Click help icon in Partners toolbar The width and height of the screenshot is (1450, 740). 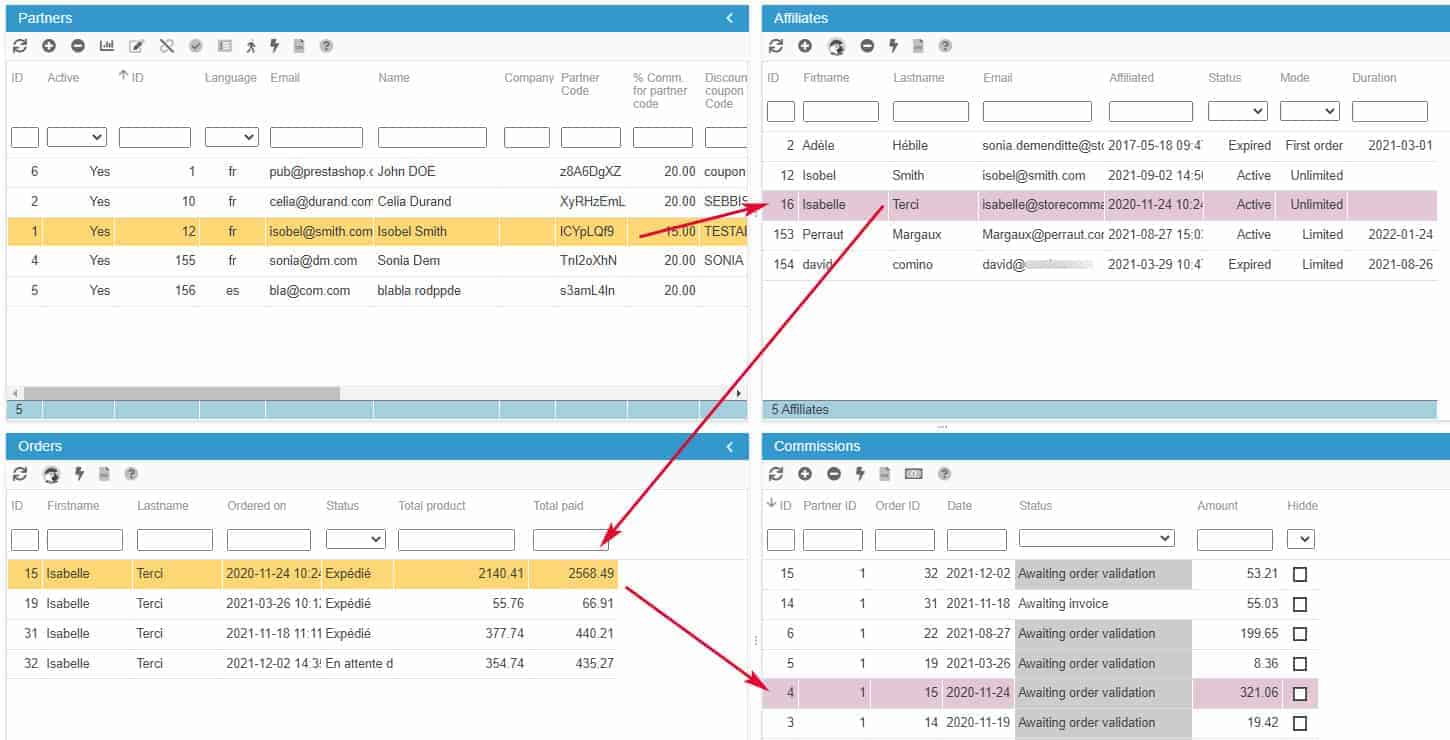[326, 46]
